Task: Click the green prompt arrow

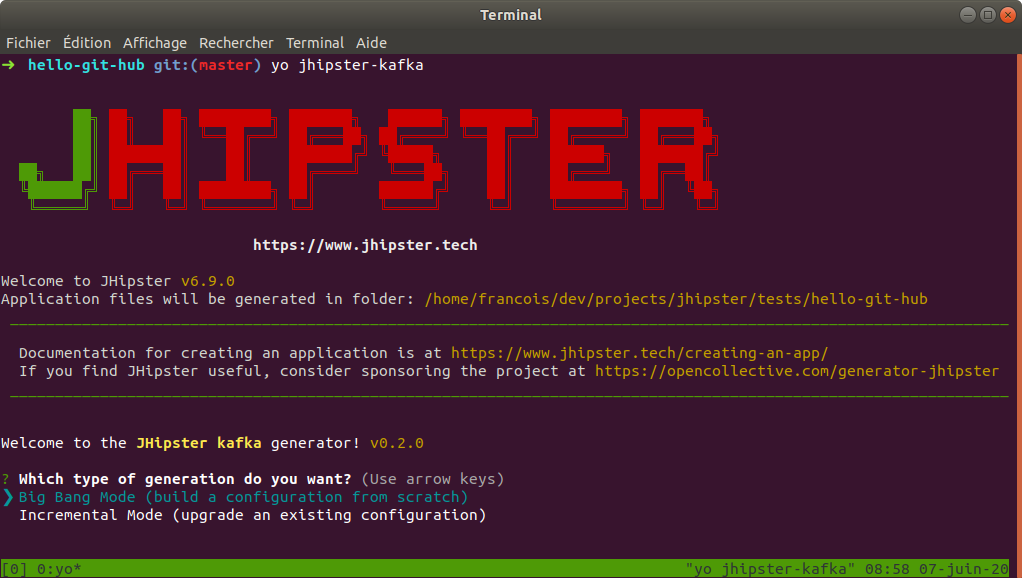Action: click(x=8, y=65)
